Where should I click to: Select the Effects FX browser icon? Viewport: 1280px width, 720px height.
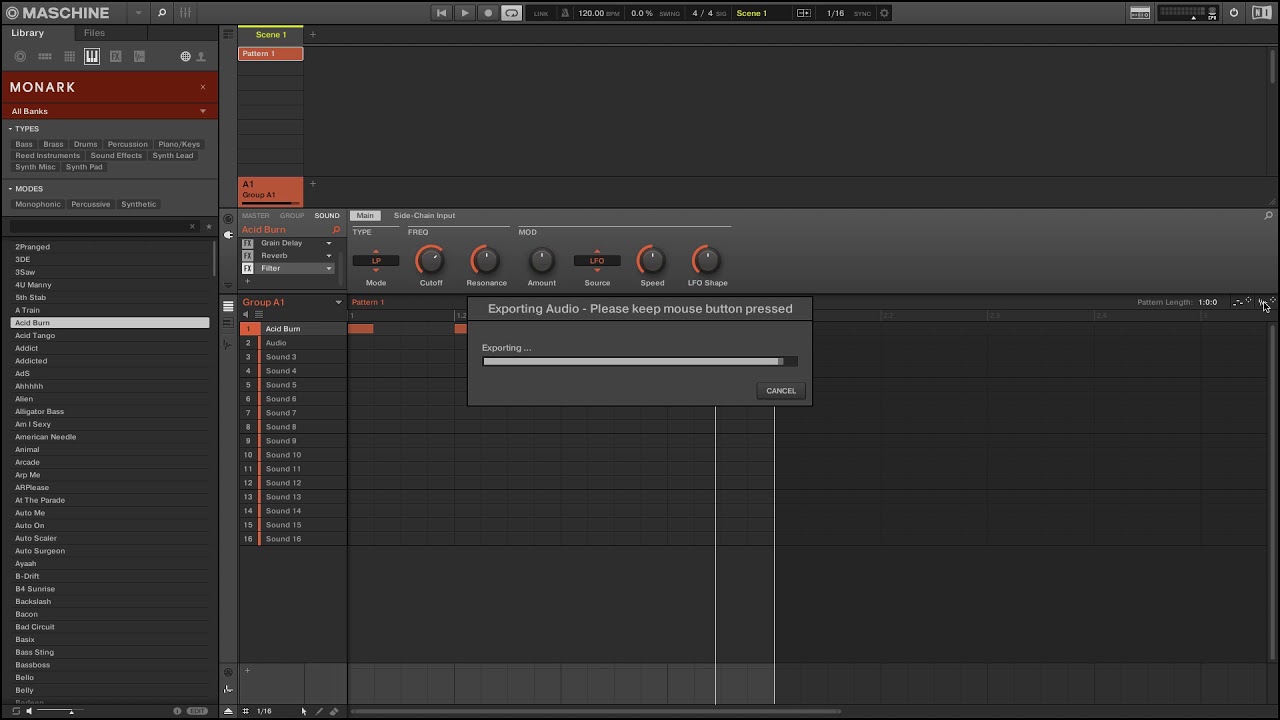(116, 57)
